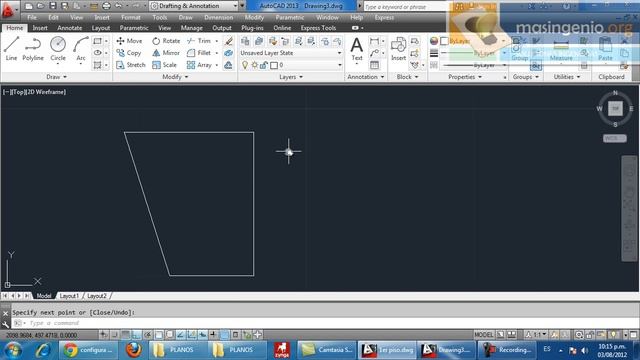Select the Arc tool
Image resolution: width=640 pixels, height=360 pixels.
point(81,49)
